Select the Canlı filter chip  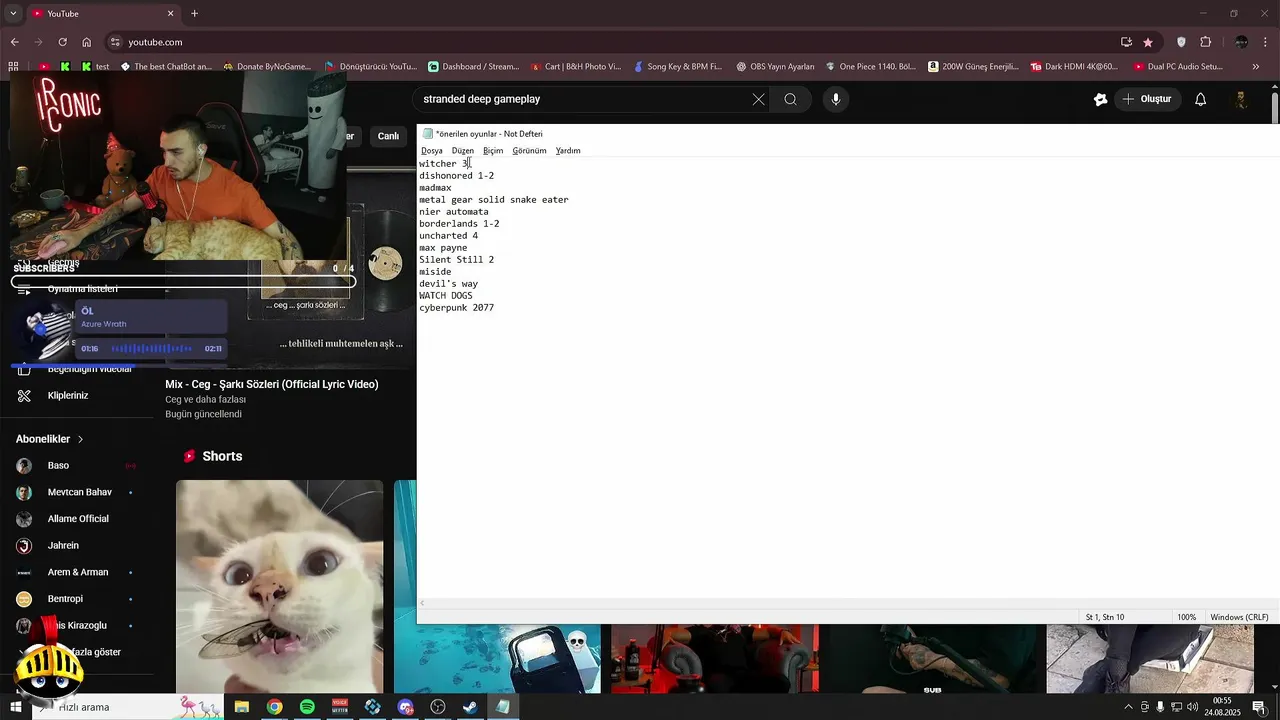tap(388, 136)
